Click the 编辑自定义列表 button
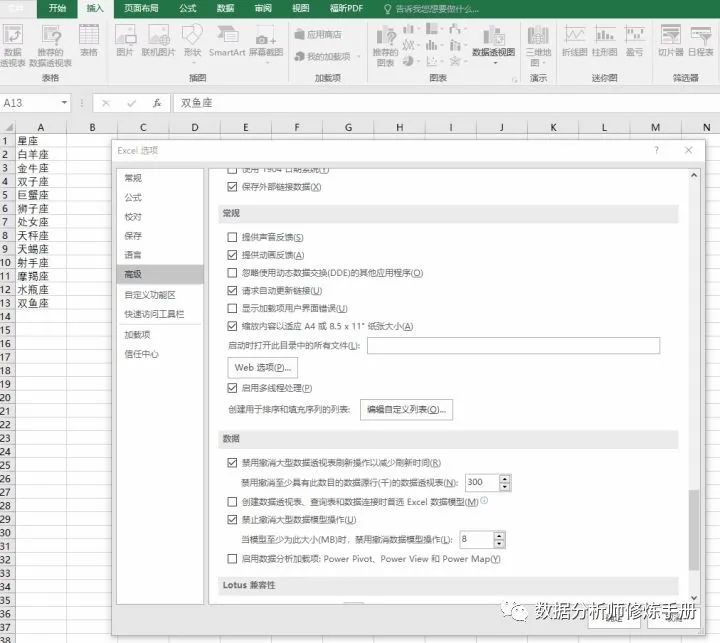 (x=406, y=410)
